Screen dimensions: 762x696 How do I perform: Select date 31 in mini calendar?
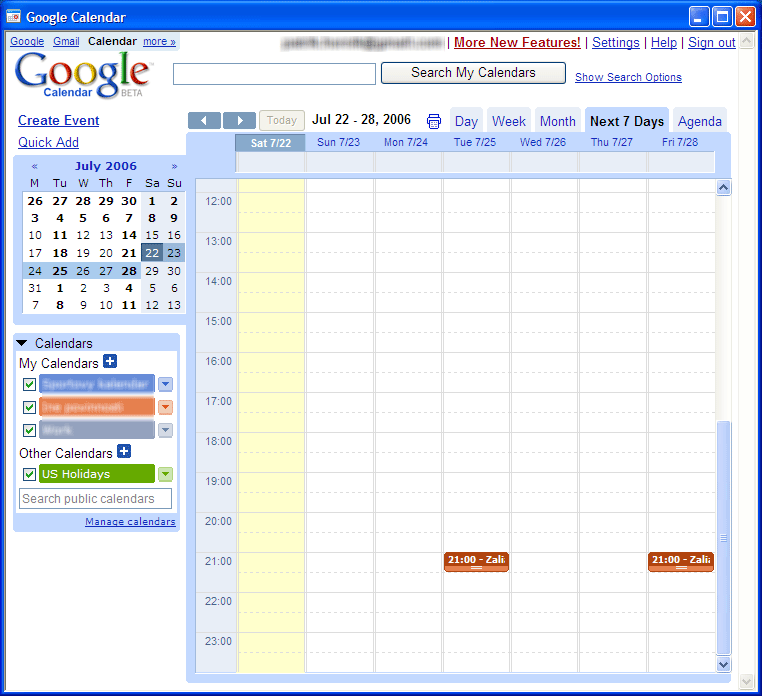point(35,288)
